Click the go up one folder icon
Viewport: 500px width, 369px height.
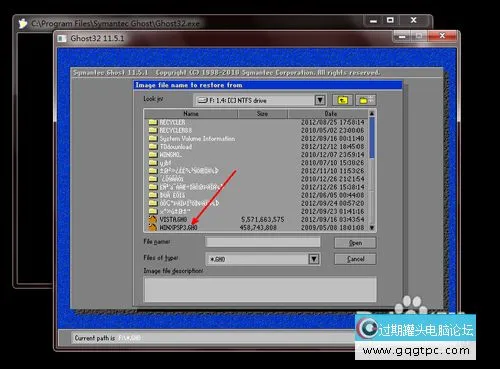[x=342, y=100]
